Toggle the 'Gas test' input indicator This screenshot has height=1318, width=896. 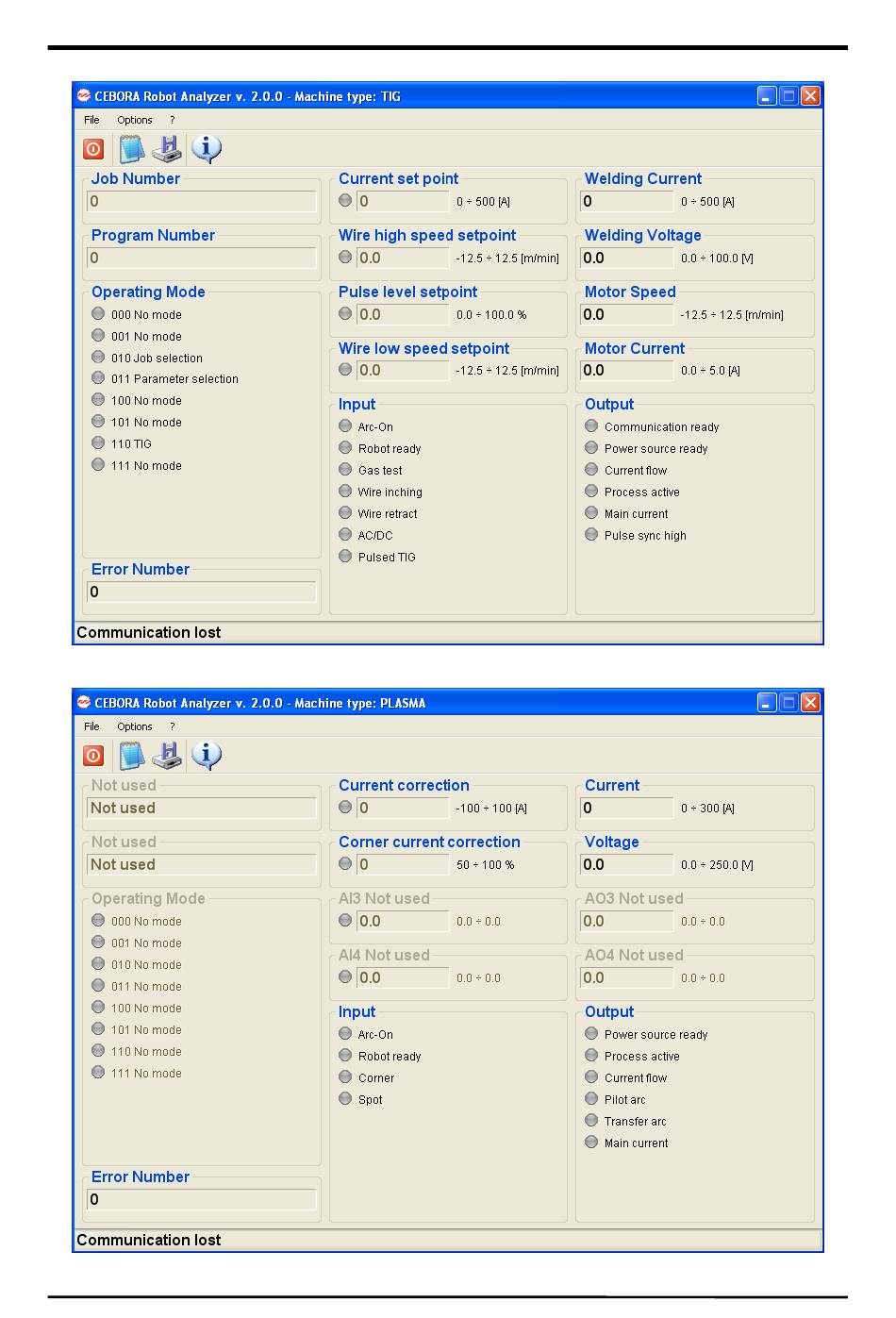[x=345, y=470]
